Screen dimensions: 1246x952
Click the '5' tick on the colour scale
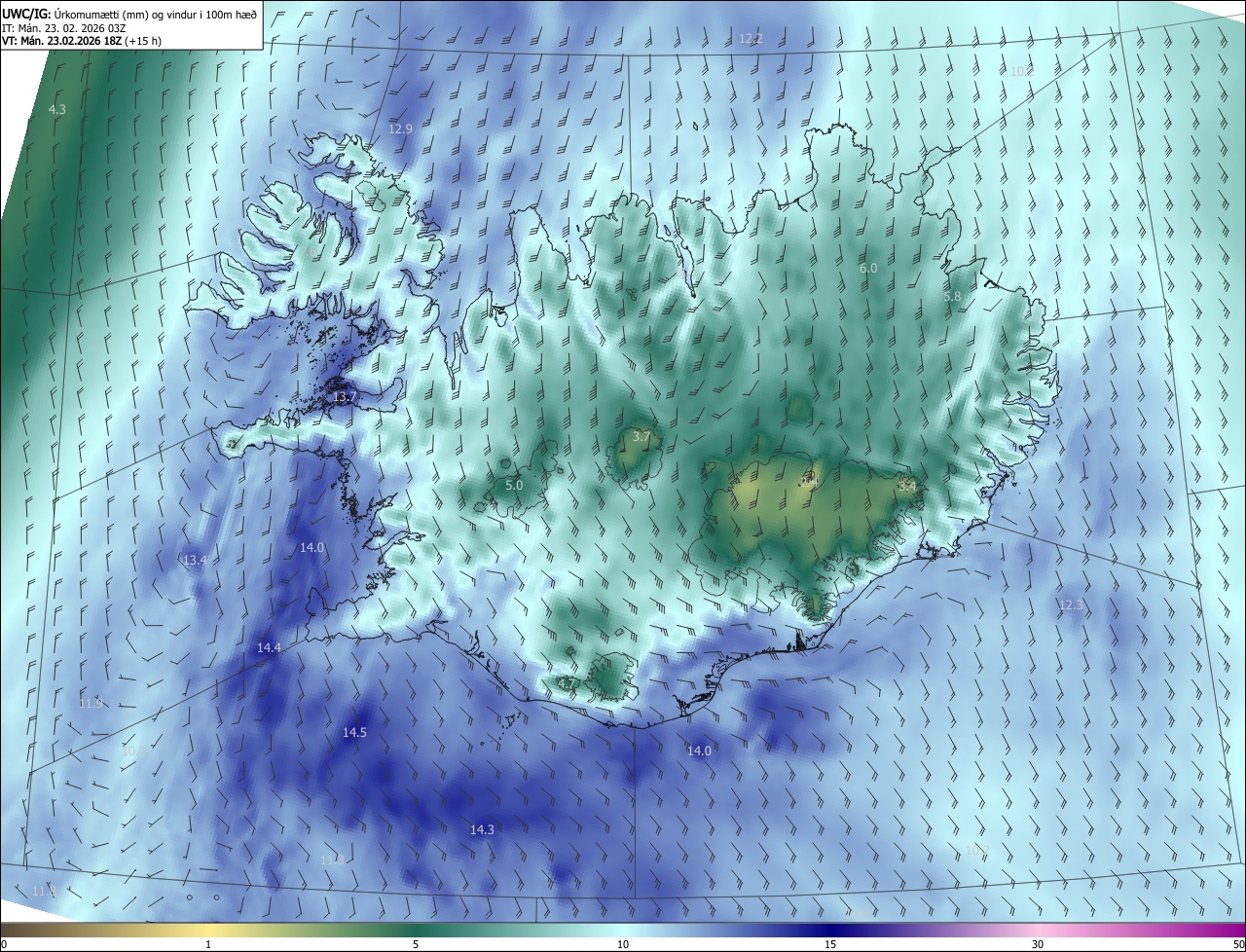point(416,944)
